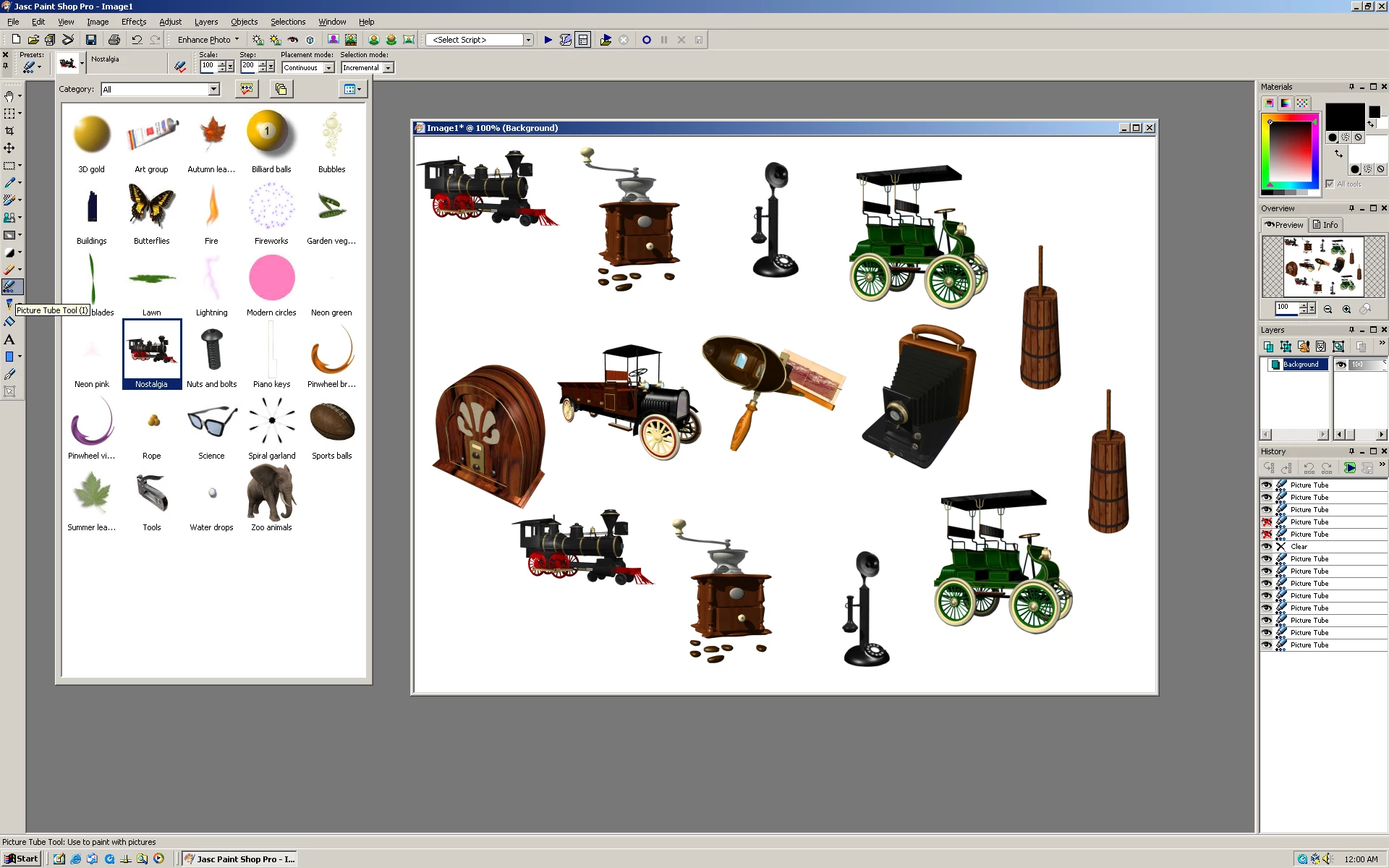Screen dimensions: 1389x868
Task: Toggle the All tools checkbox
Action: [x=1330, y=184]
